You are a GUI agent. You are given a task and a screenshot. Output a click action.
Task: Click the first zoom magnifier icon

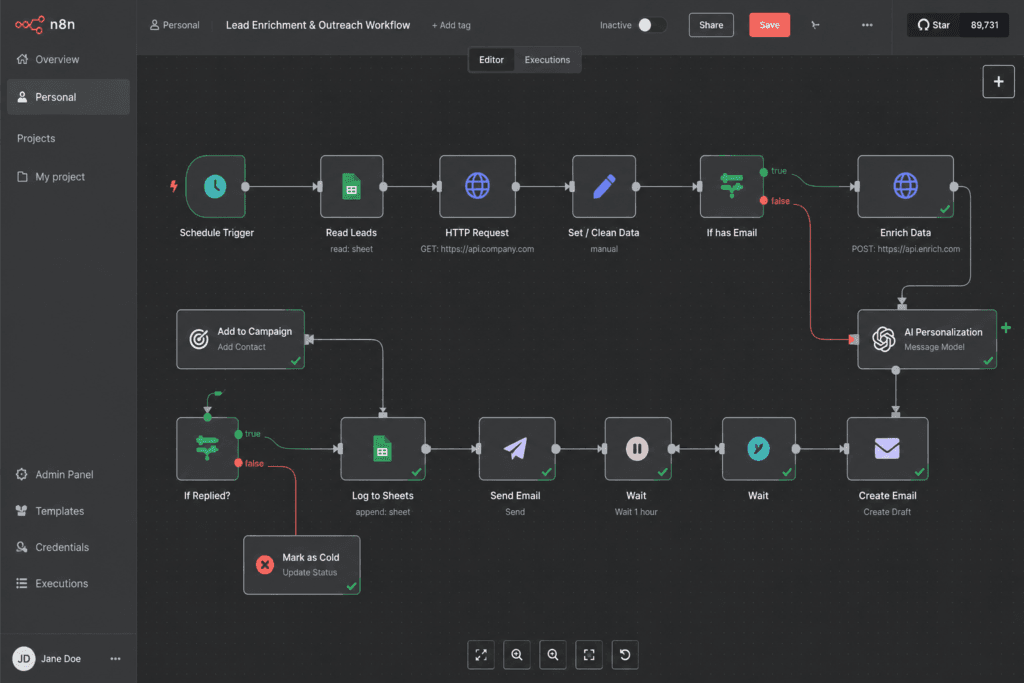(x=517, y=655)
